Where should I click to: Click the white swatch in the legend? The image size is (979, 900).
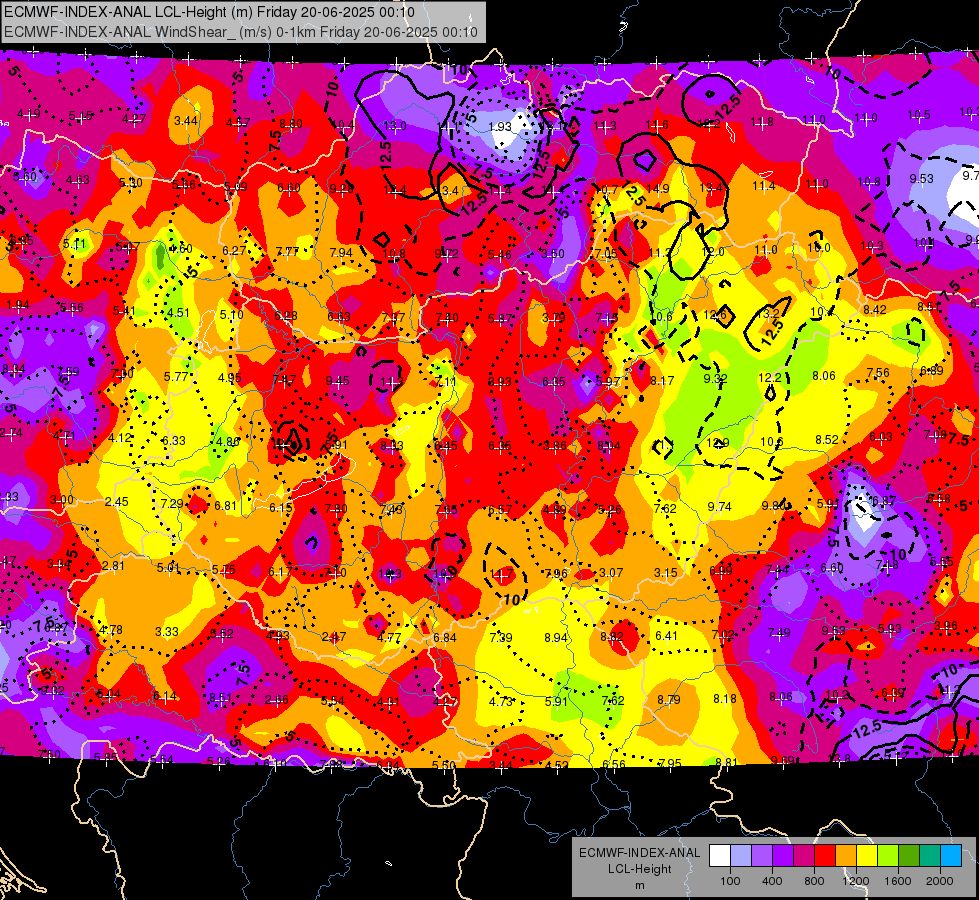720,856
